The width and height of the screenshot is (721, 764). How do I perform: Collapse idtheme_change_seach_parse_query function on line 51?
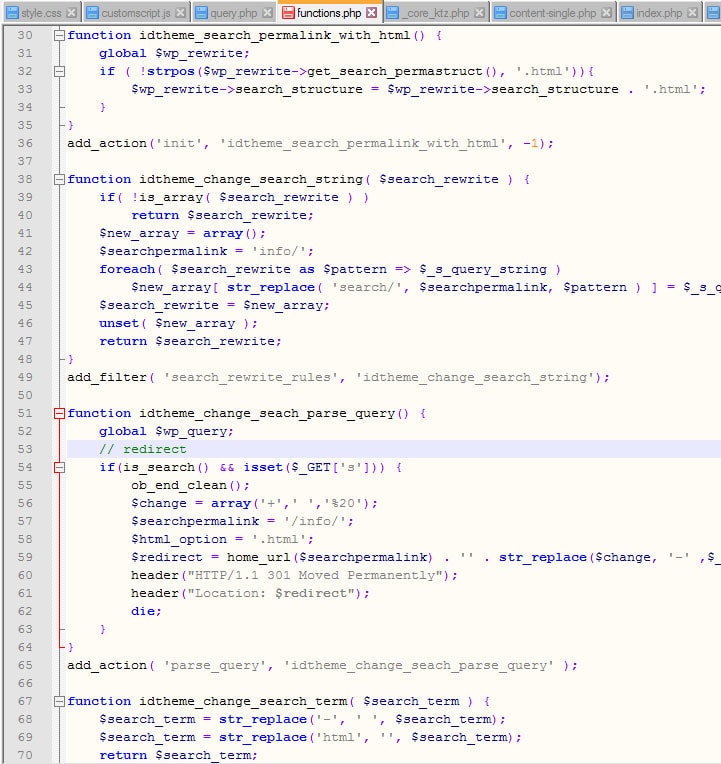(59, 414)
